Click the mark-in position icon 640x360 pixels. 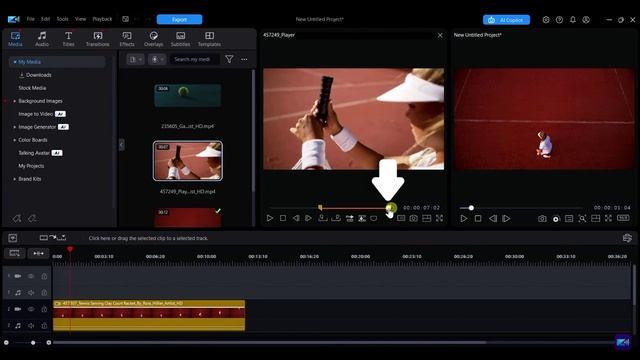pos(322,218)
